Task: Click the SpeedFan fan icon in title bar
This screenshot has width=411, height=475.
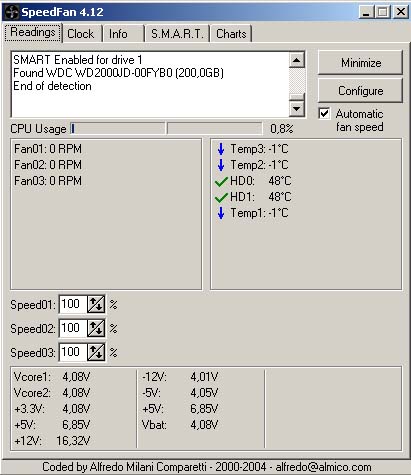Action: (11, 12)
